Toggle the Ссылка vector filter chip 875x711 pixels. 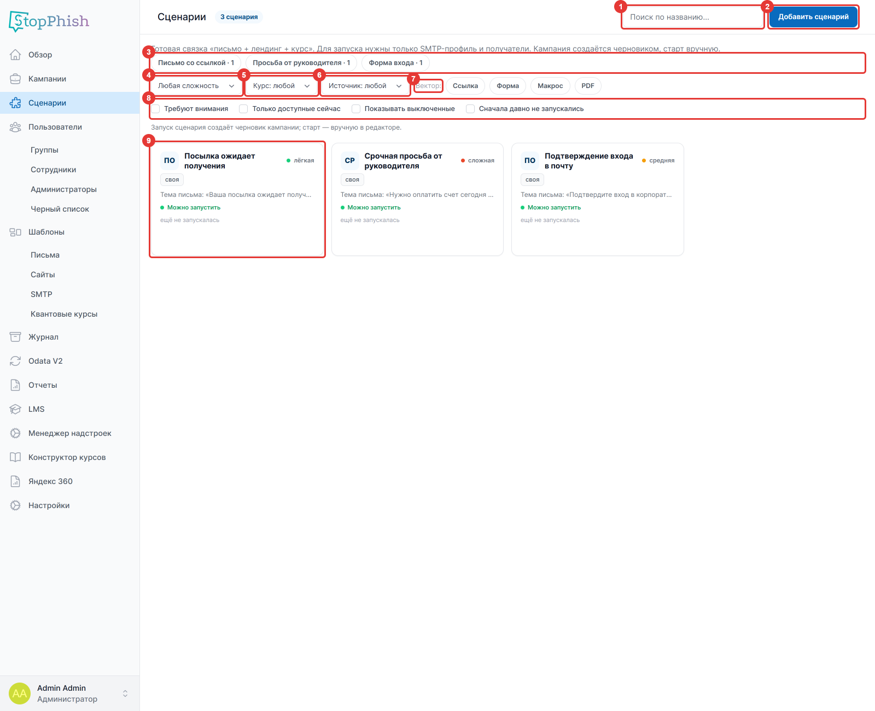coord(465,86)
